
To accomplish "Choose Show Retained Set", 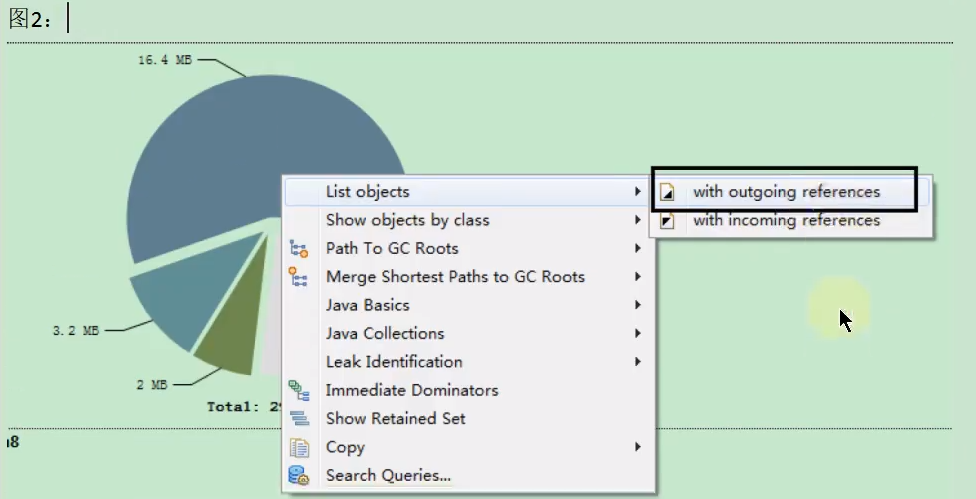I will click(468, 419).
